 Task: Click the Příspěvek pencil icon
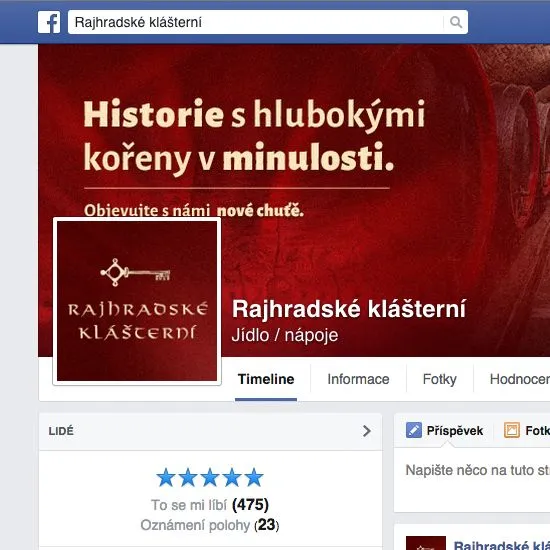coord(414,430)
